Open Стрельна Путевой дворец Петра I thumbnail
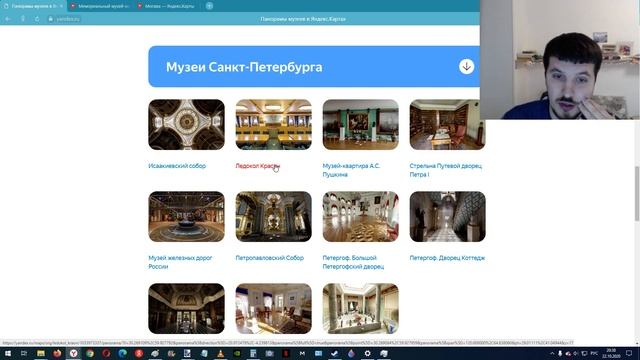The height and width of the screenshot is (360, 640). point(447,124)
